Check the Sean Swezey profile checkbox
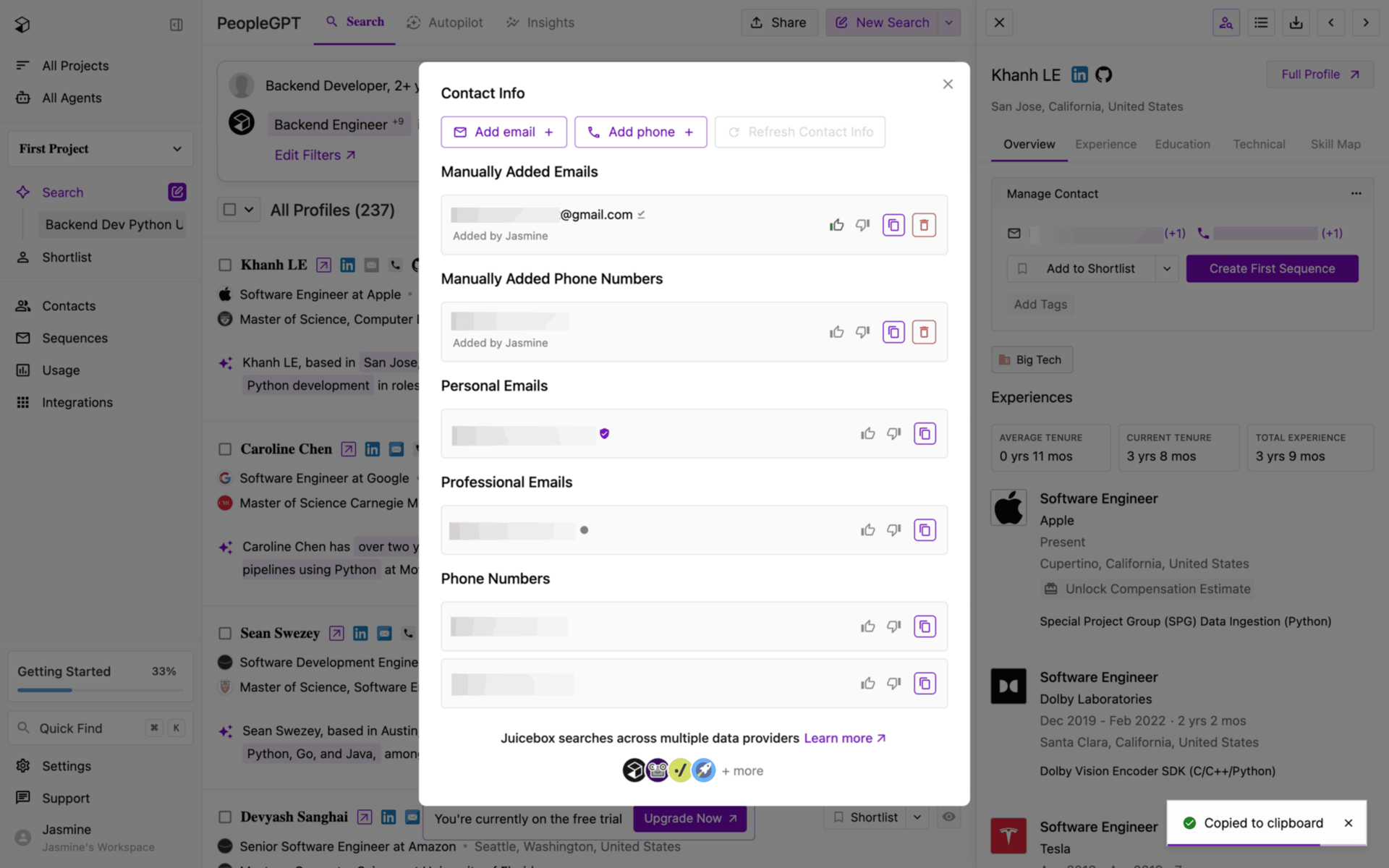1389x868 pixels. [225, 634]
